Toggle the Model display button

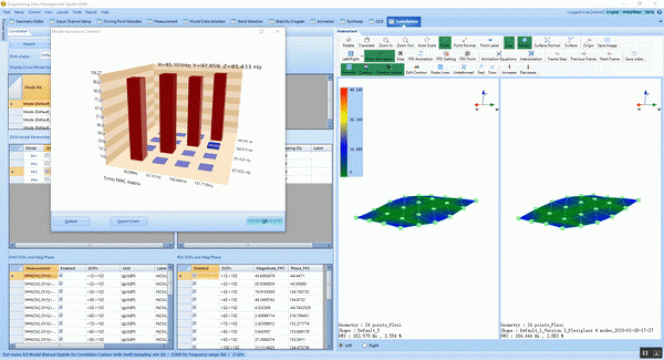pos(524,42)
